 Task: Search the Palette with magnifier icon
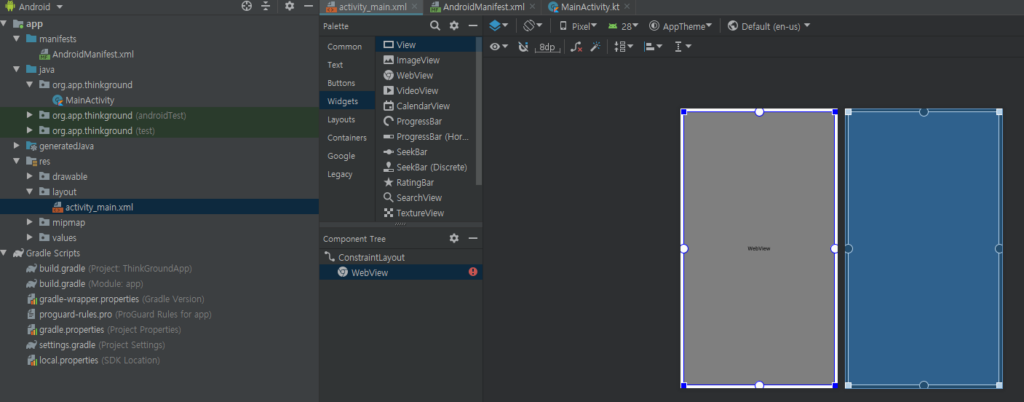435,26
